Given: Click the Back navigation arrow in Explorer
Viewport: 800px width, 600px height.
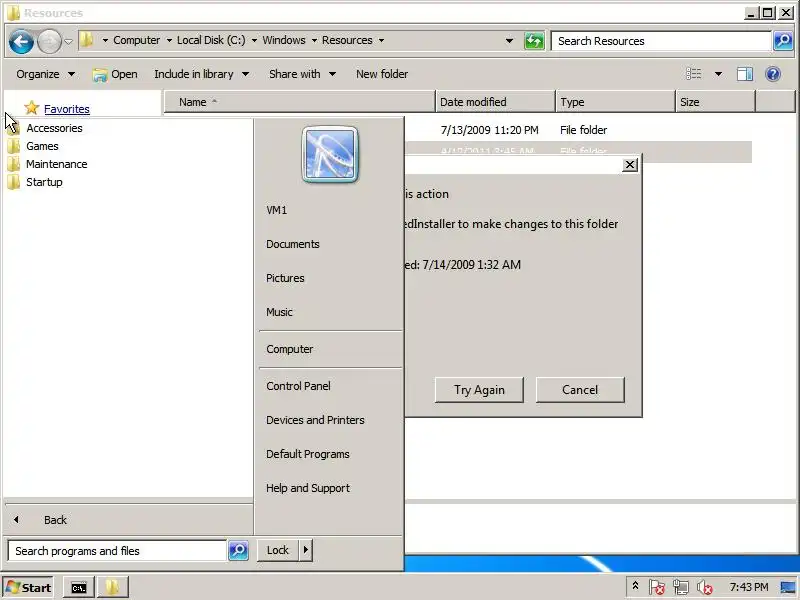Looking at the screenshot, I should click(21, 41).
